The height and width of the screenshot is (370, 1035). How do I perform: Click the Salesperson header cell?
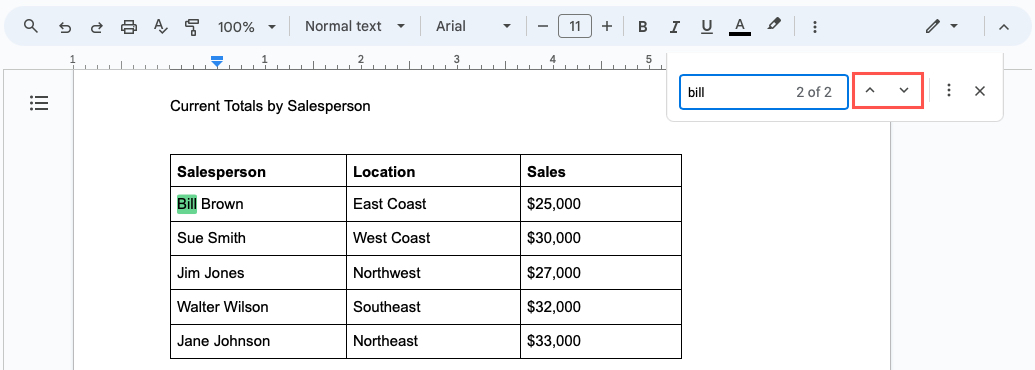coord(258,171)
